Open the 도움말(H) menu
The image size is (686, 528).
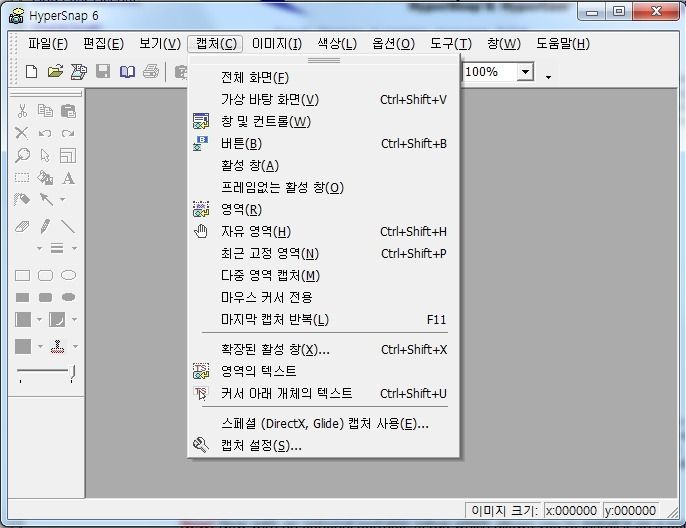pos(563,44)
